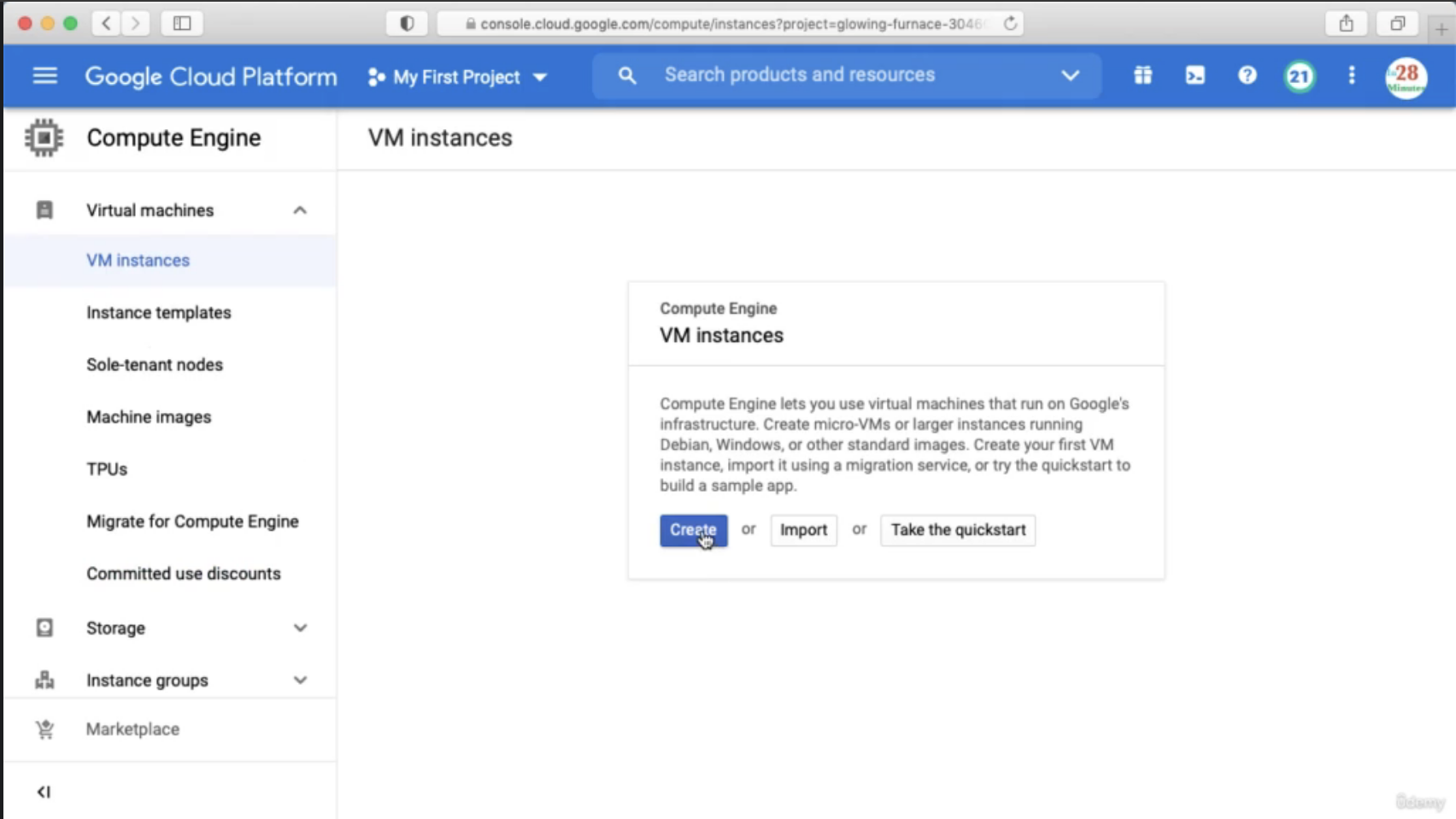The image size is (1456, 819).
Task: Collapse the Virtual machines section
Action: point(300,210)
